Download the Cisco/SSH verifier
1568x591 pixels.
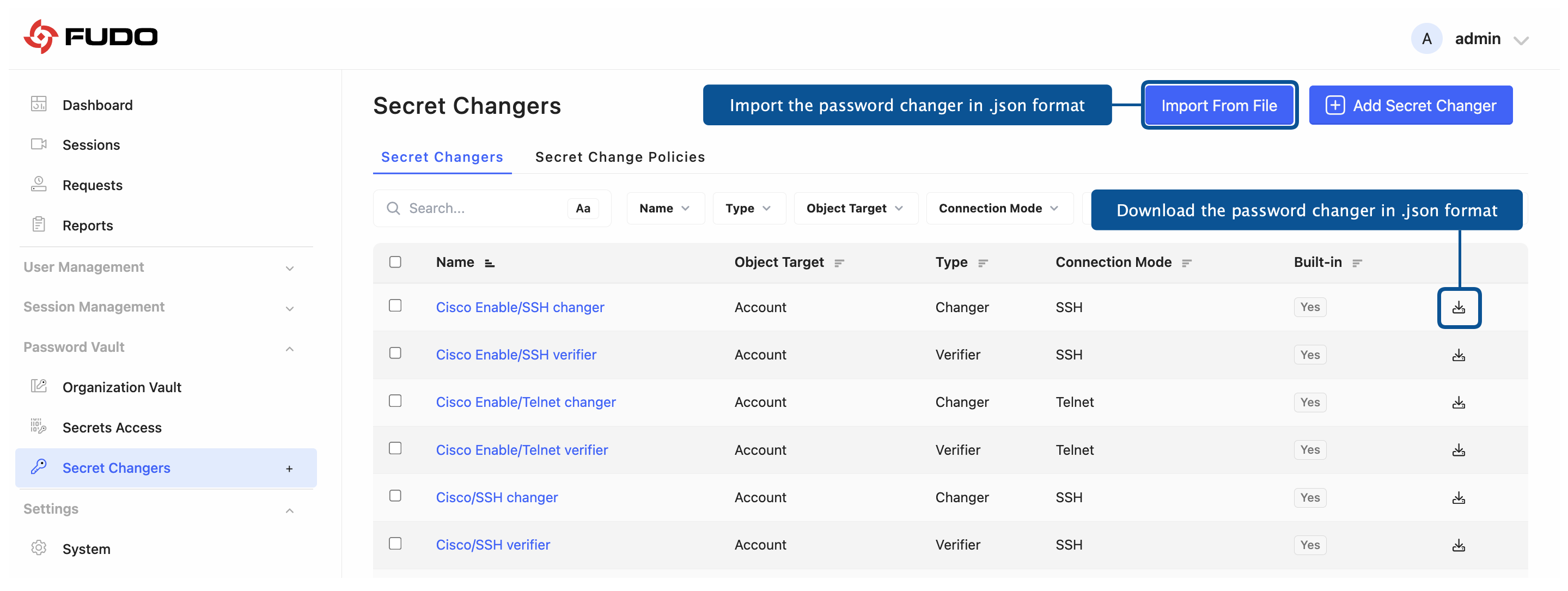pyautogui.click(x=1459, y=545)
